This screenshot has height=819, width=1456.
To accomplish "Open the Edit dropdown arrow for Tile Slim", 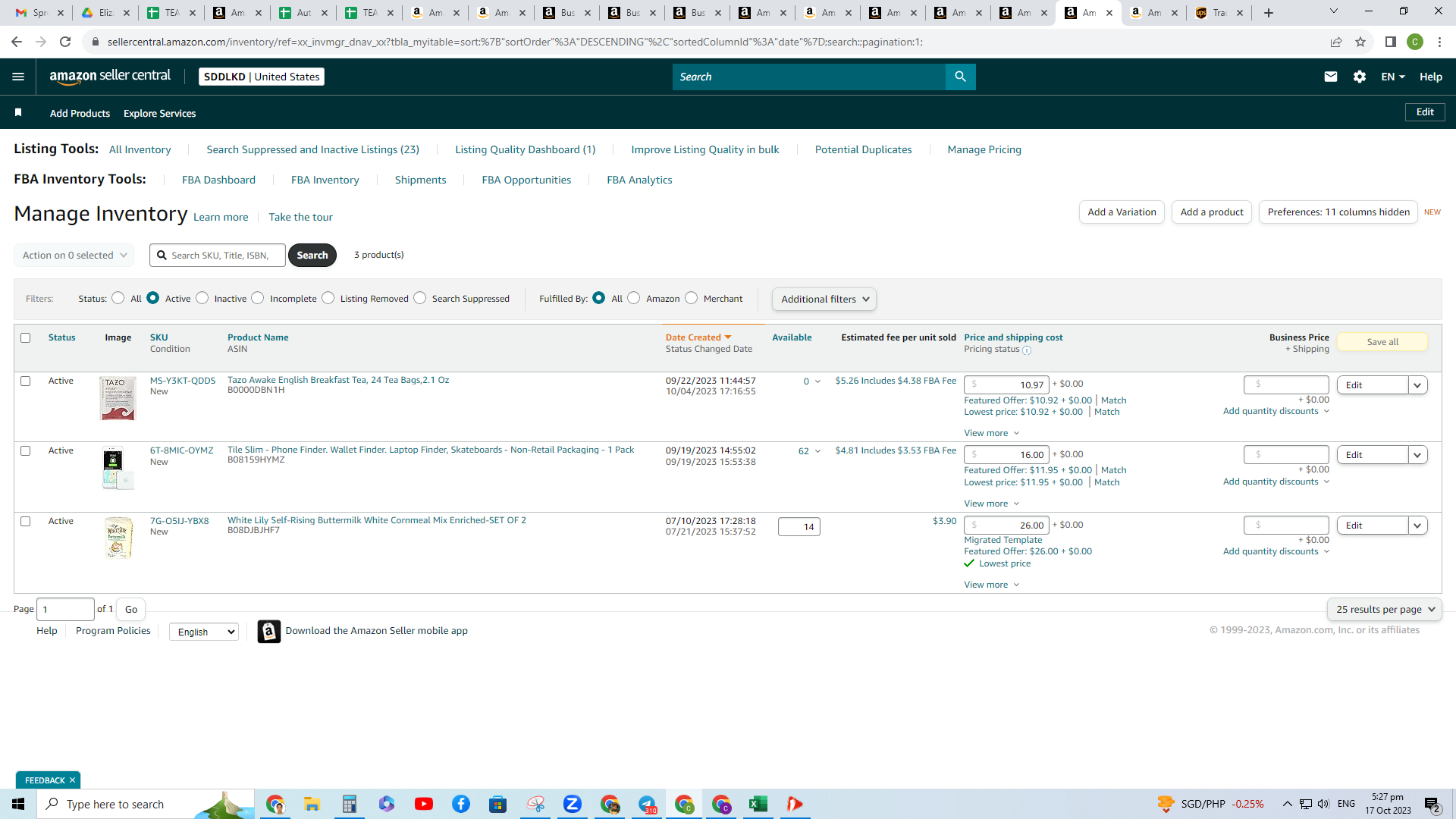I will (1417, 455).
